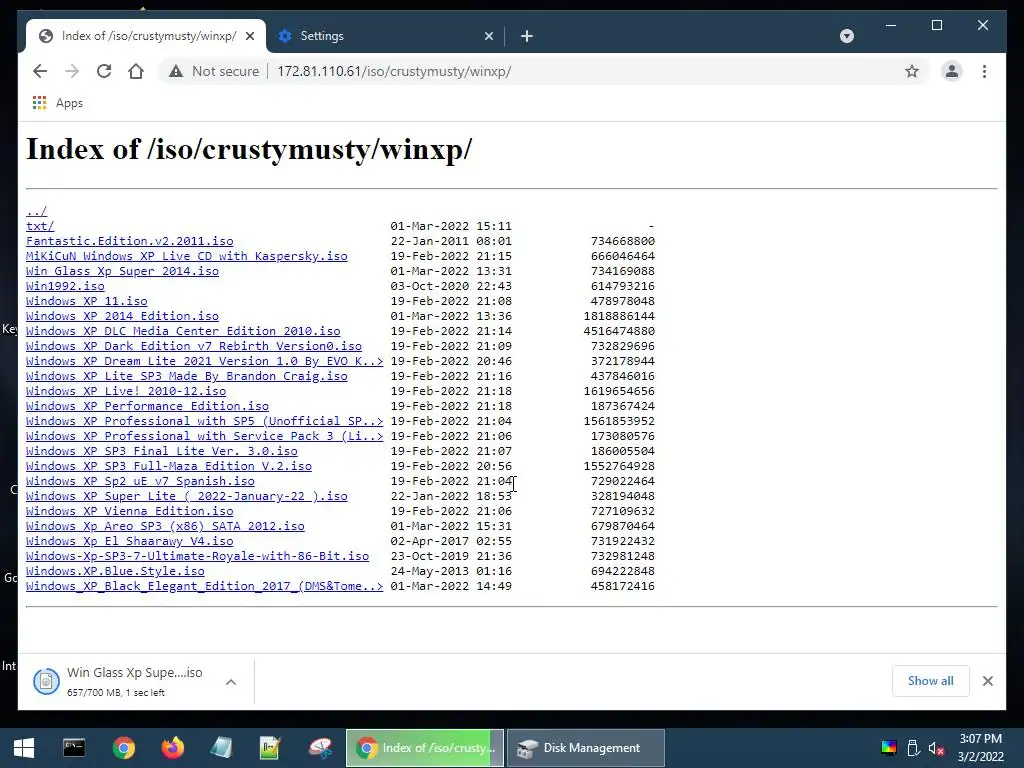1024x768 pixels.
Task: Go back with the browser back arrow
Action: pyautogui.click(x=40, y=71)
